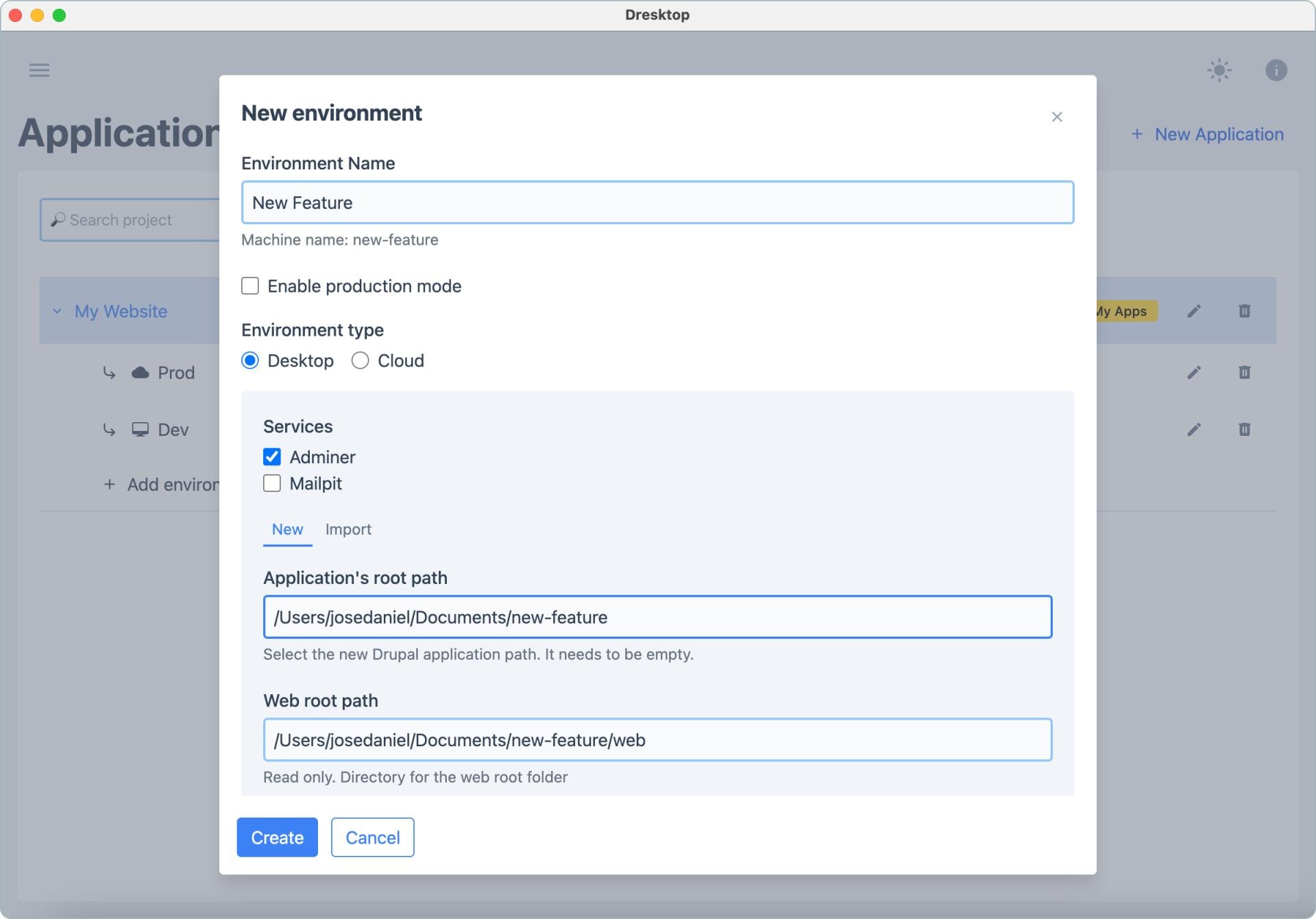Select the Desktop environment type

[x=250, y=360]
